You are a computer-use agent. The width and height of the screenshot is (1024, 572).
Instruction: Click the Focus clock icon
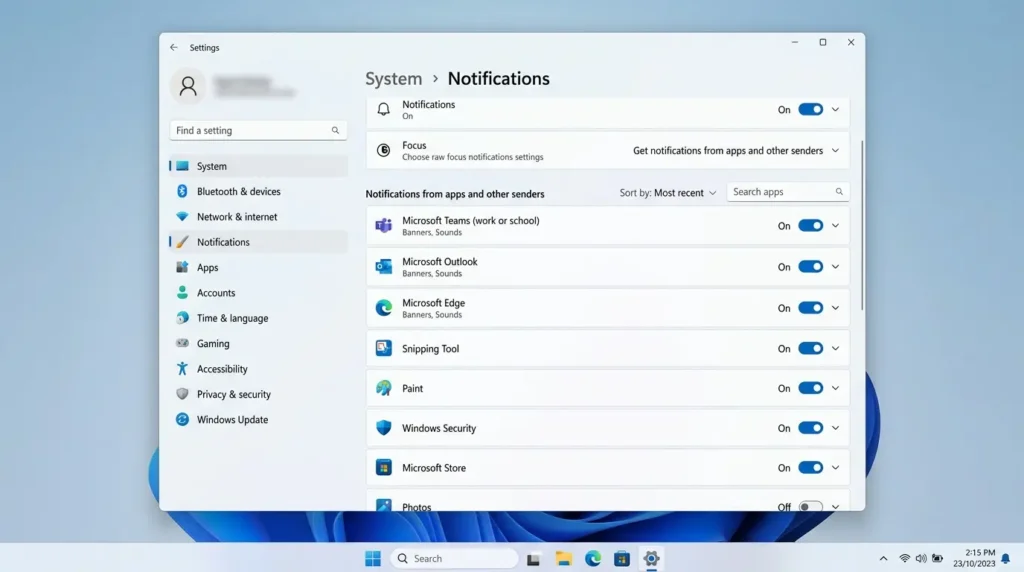tap(383, 150)
